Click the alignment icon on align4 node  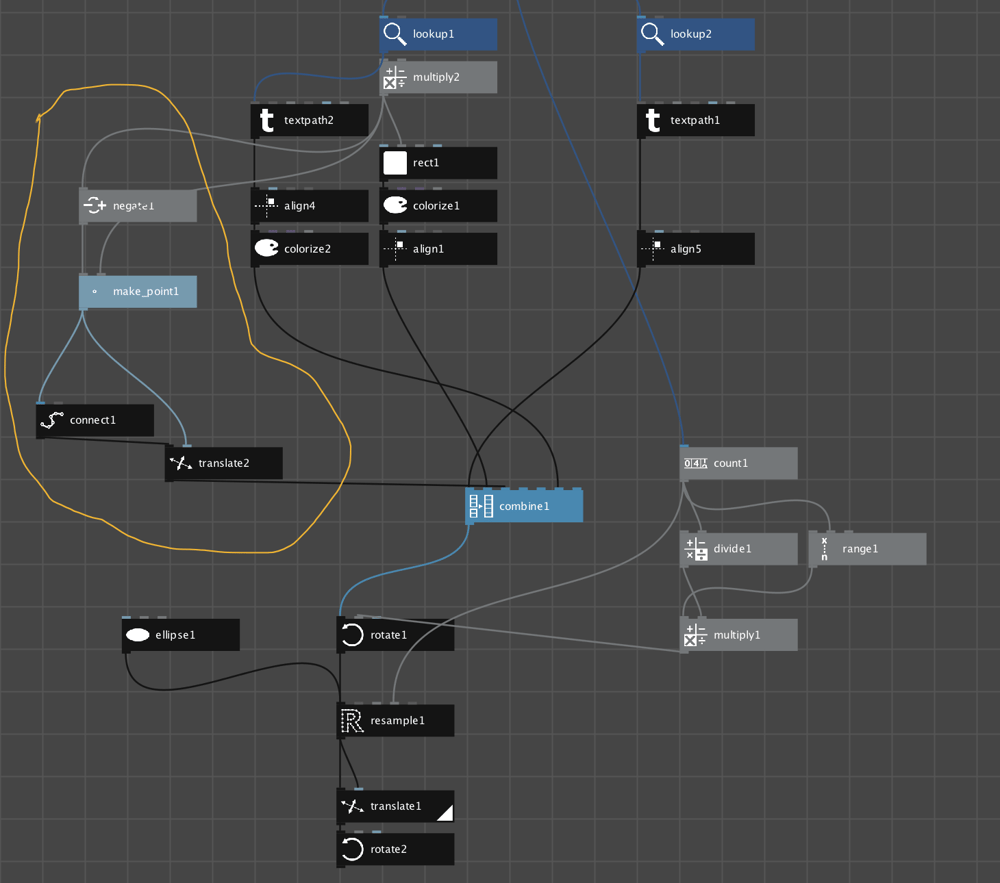[x=266, y=205]
